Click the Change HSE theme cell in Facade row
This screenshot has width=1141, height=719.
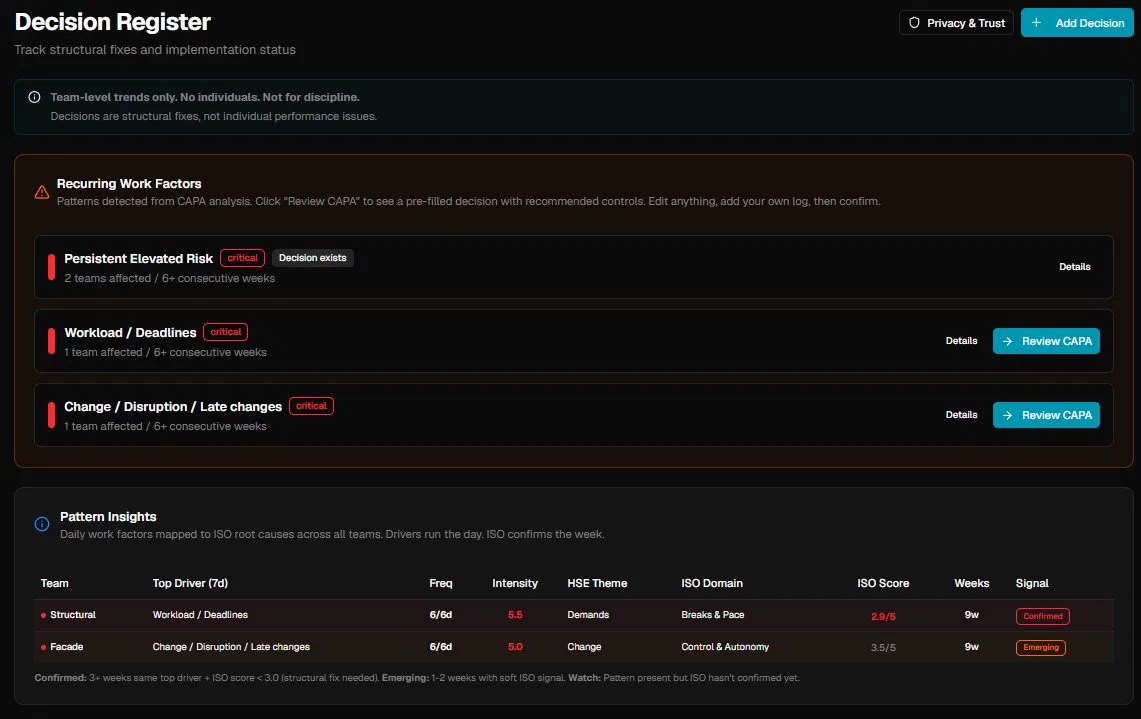(584, 648)
